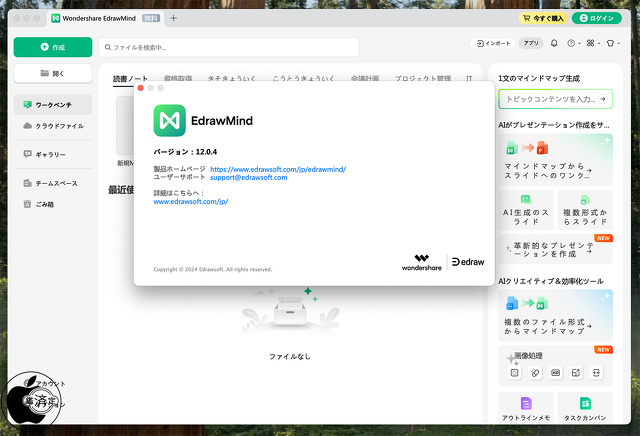The height and width of the screenshot is (436, 640).
Task: Click the first image processing tool icon
Action: 515,373
